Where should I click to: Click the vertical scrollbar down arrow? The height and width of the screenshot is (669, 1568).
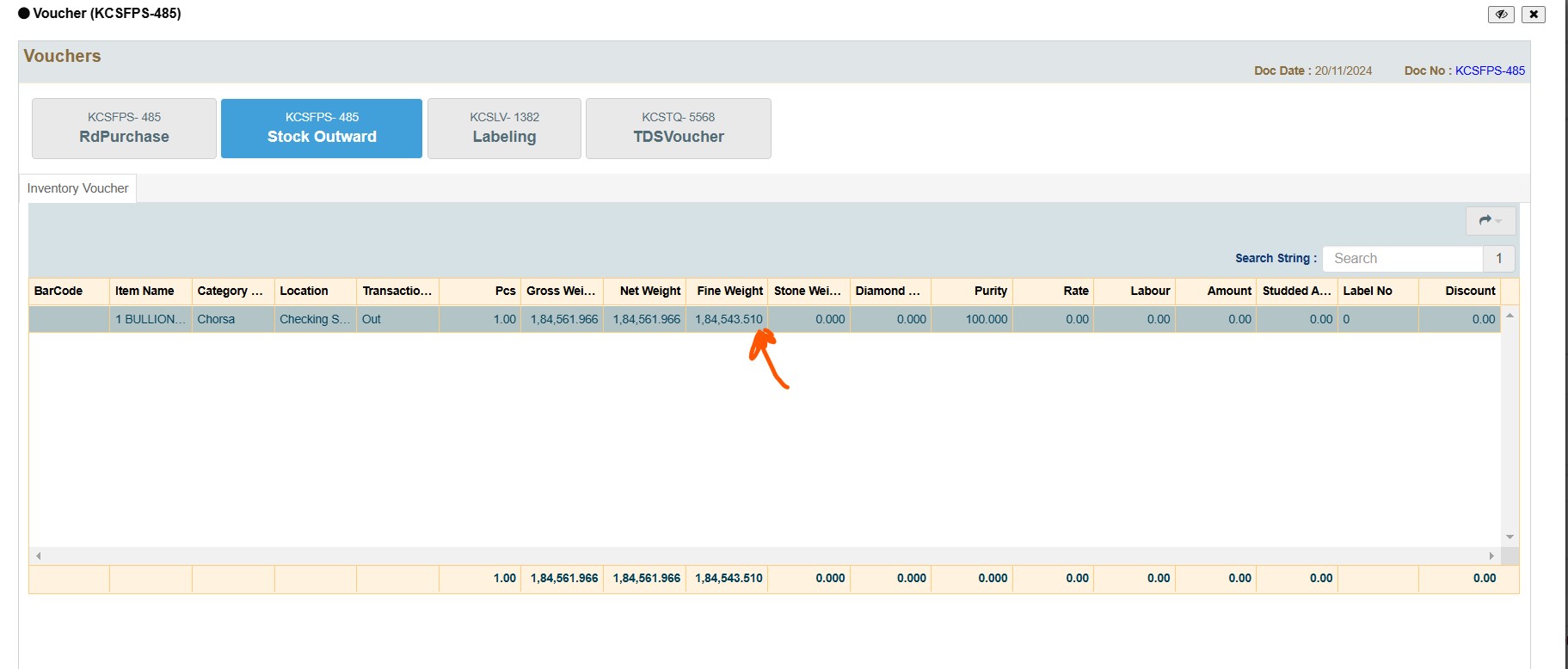pyautogui.click(x=1510, y=537)
